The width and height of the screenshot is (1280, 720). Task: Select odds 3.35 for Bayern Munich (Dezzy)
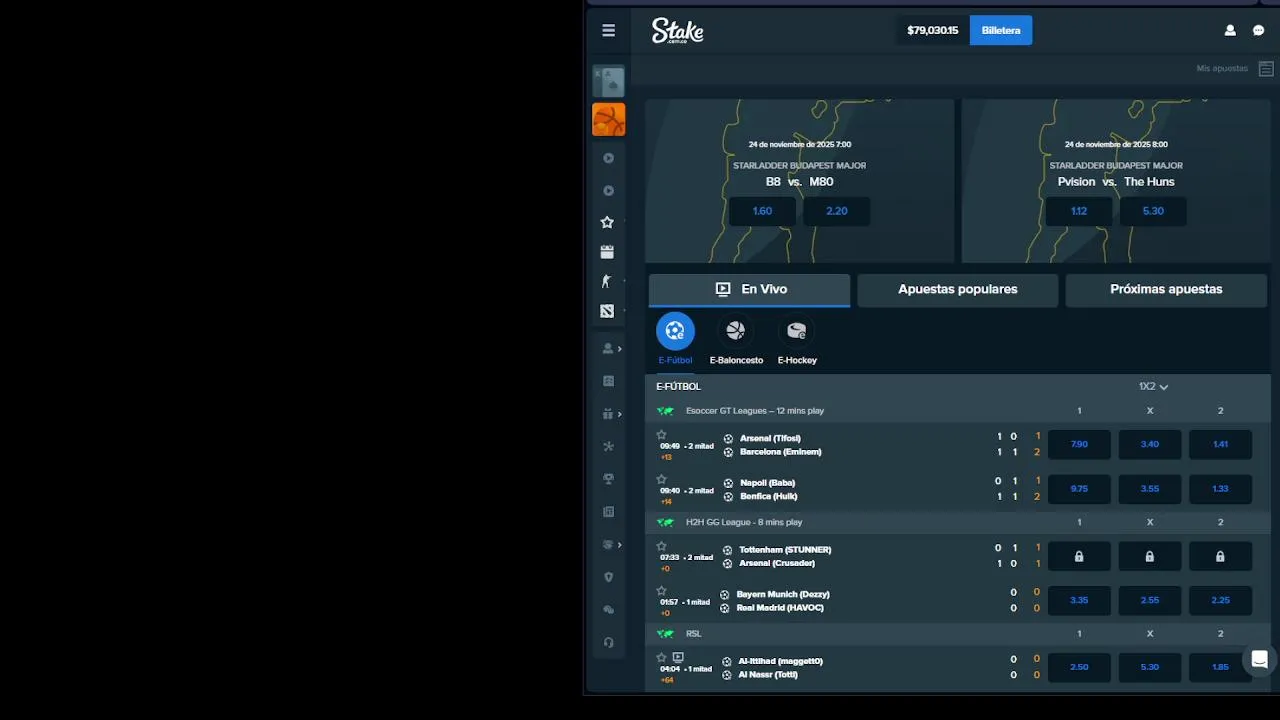tap(1079, 600)
